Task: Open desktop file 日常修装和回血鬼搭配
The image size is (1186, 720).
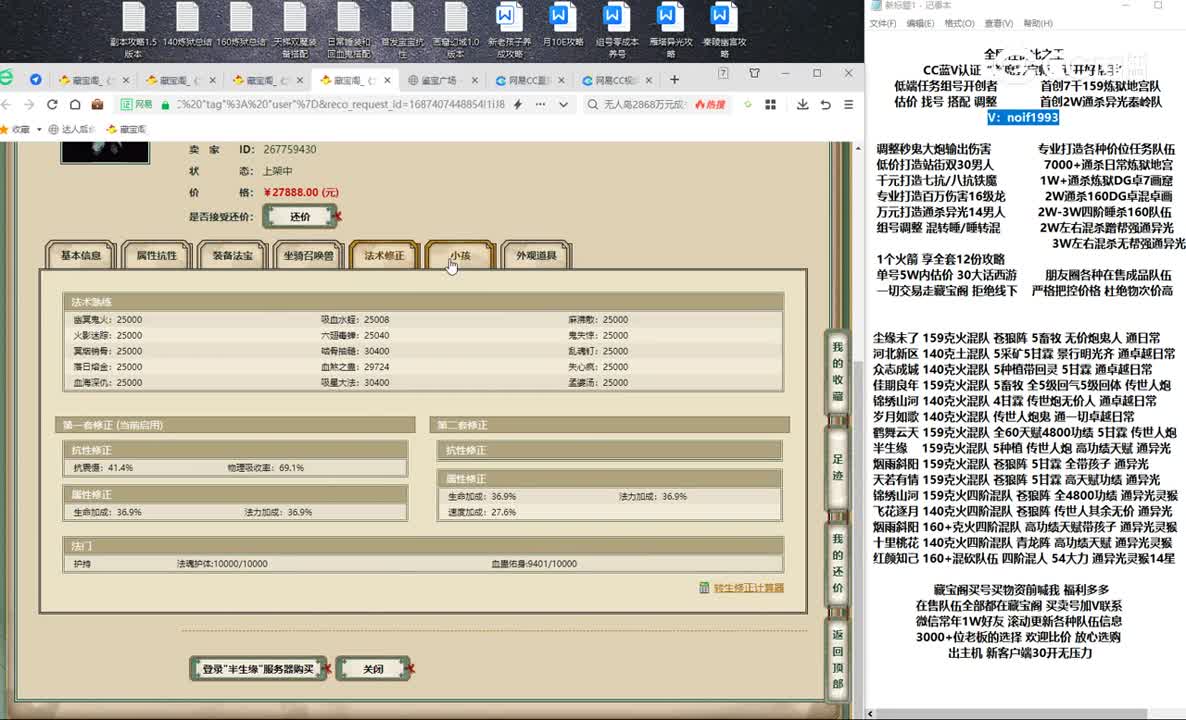Action: click(x=348, y=29)
